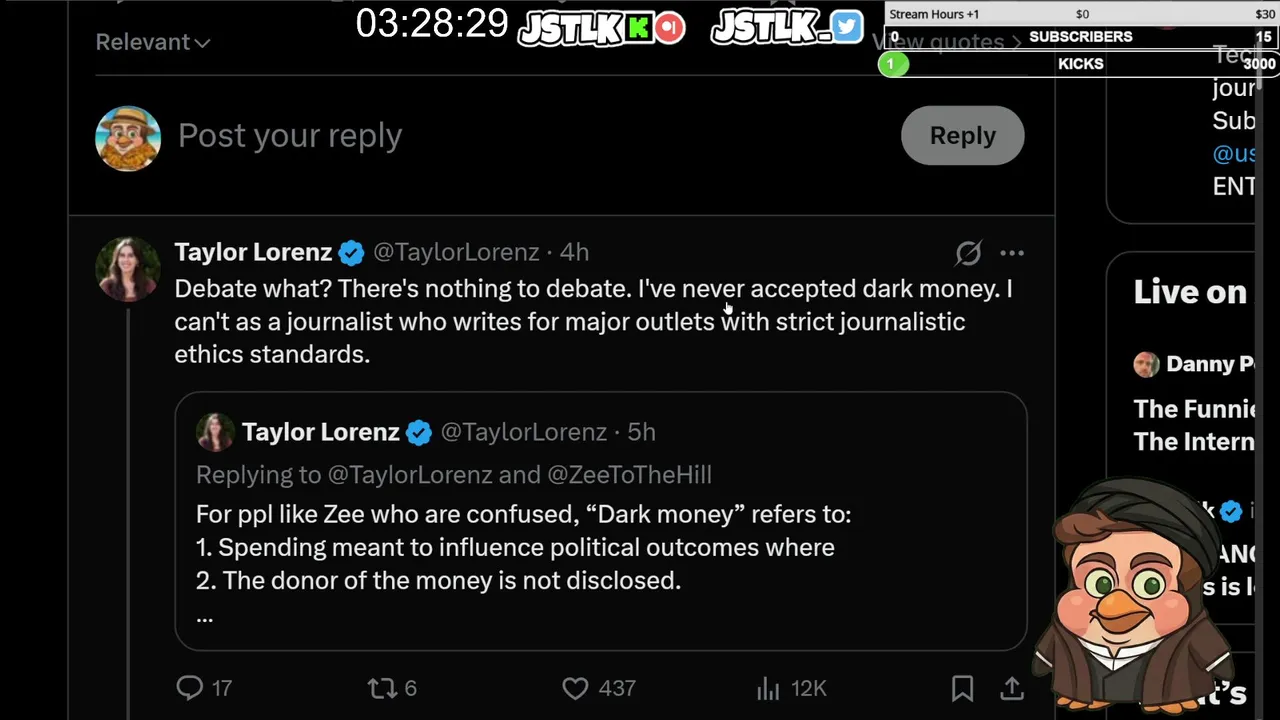Image resolution: width=1280 pixels, height=720 pixels.
Task: Open your own profile avatar by reply box
Action: click(x=128, y=138)
